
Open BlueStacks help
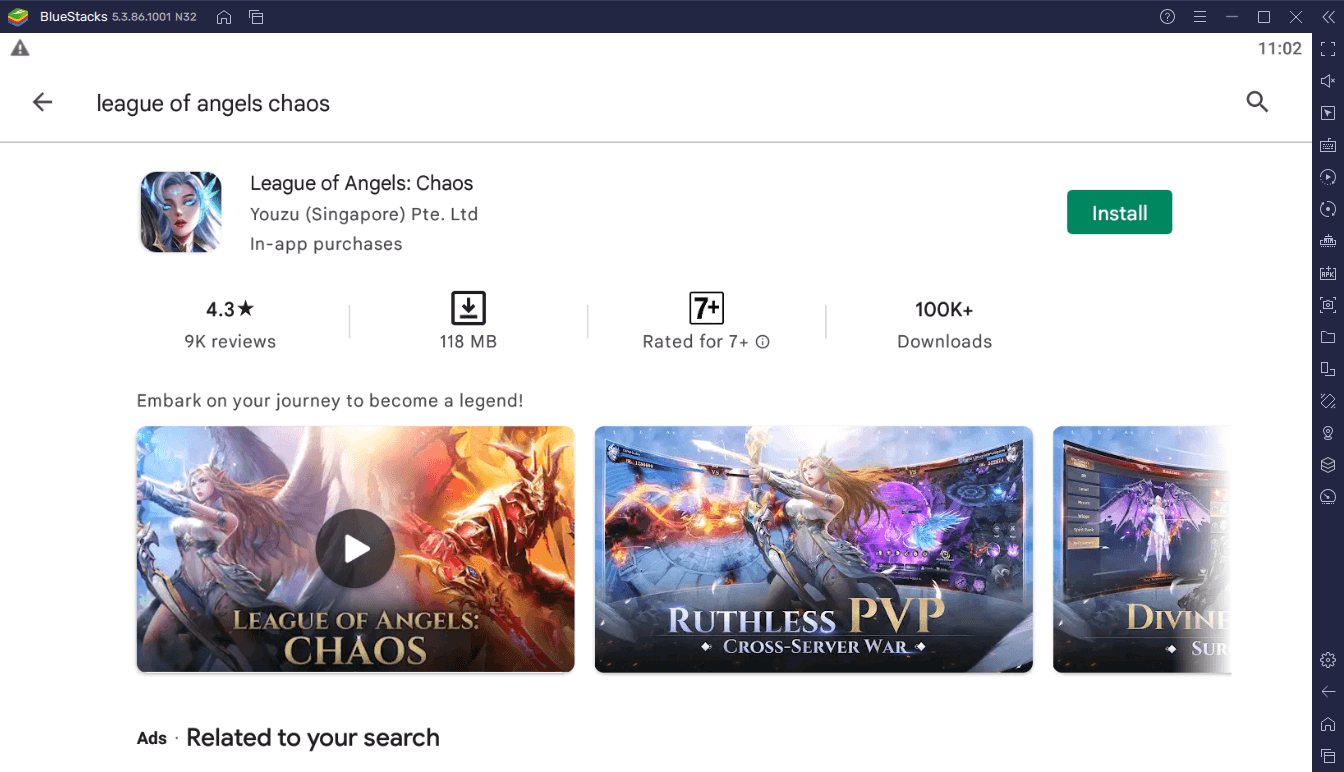click(1167, 17)
